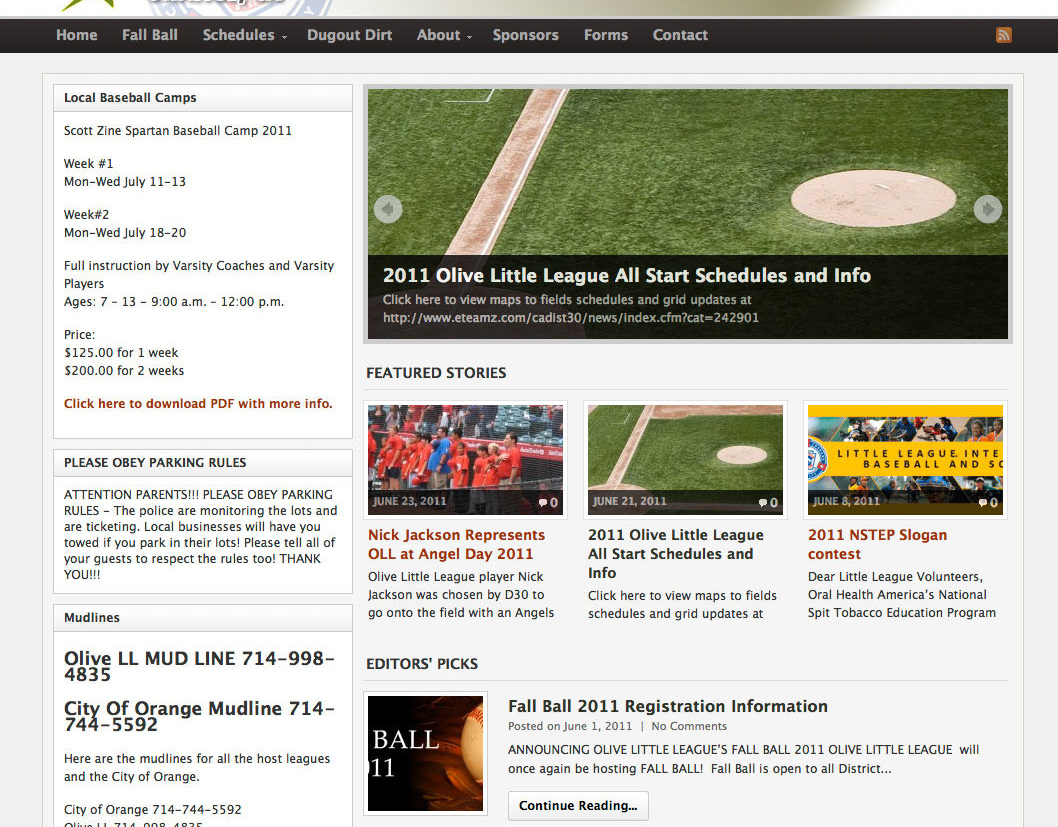Open Nick Jackson Represents OLL story title
The image size is (1058, 827).
pos(456,544)
